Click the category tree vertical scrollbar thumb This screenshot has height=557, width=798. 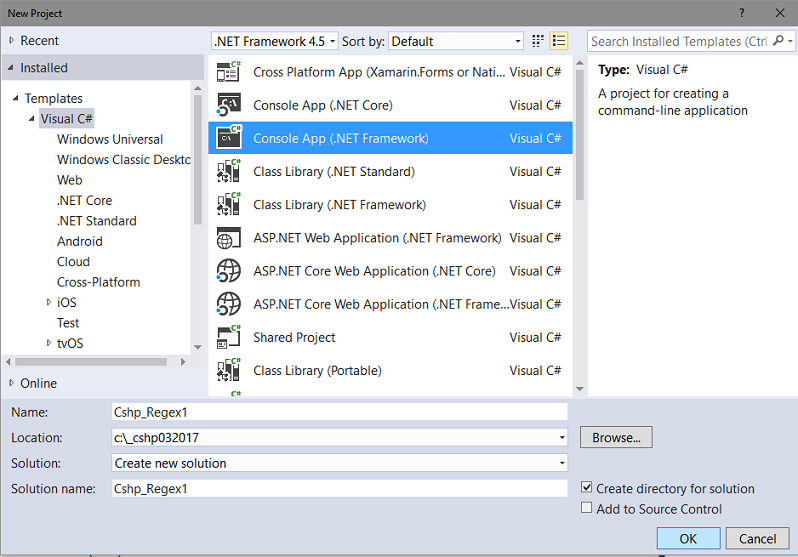click(198, 159)
